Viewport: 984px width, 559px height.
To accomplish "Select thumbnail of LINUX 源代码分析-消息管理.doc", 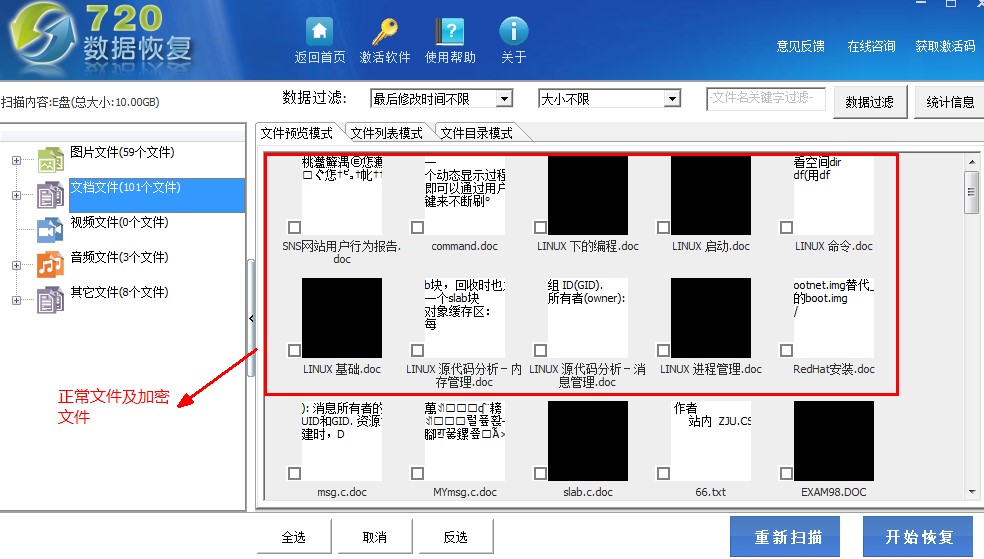I will pyautogui.click(x=587, y=318).
